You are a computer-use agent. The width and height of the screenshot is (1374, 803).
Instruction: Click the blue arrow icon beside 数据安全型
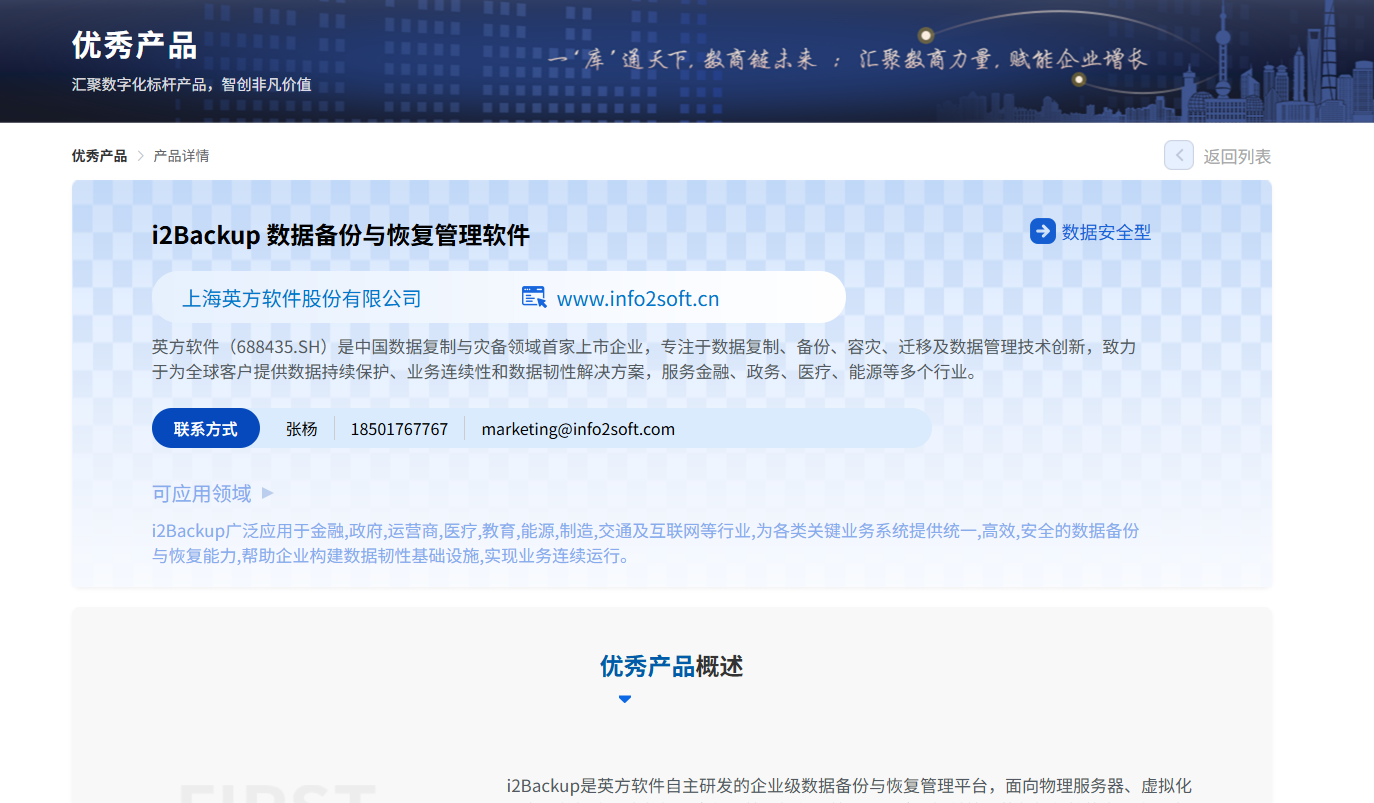point(1043,231)
